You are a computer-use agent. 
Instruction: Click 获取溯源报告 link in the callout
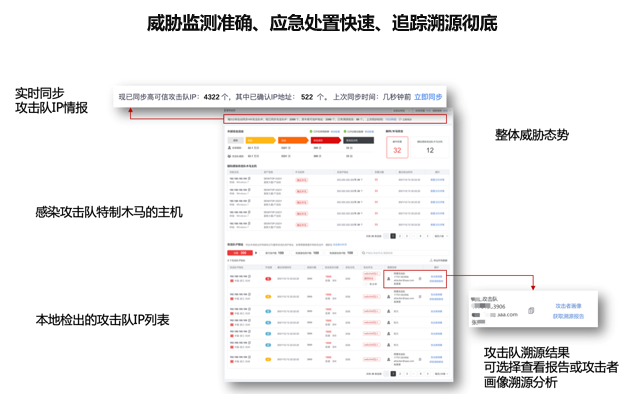pyautogui.click(x=569, y=317)
